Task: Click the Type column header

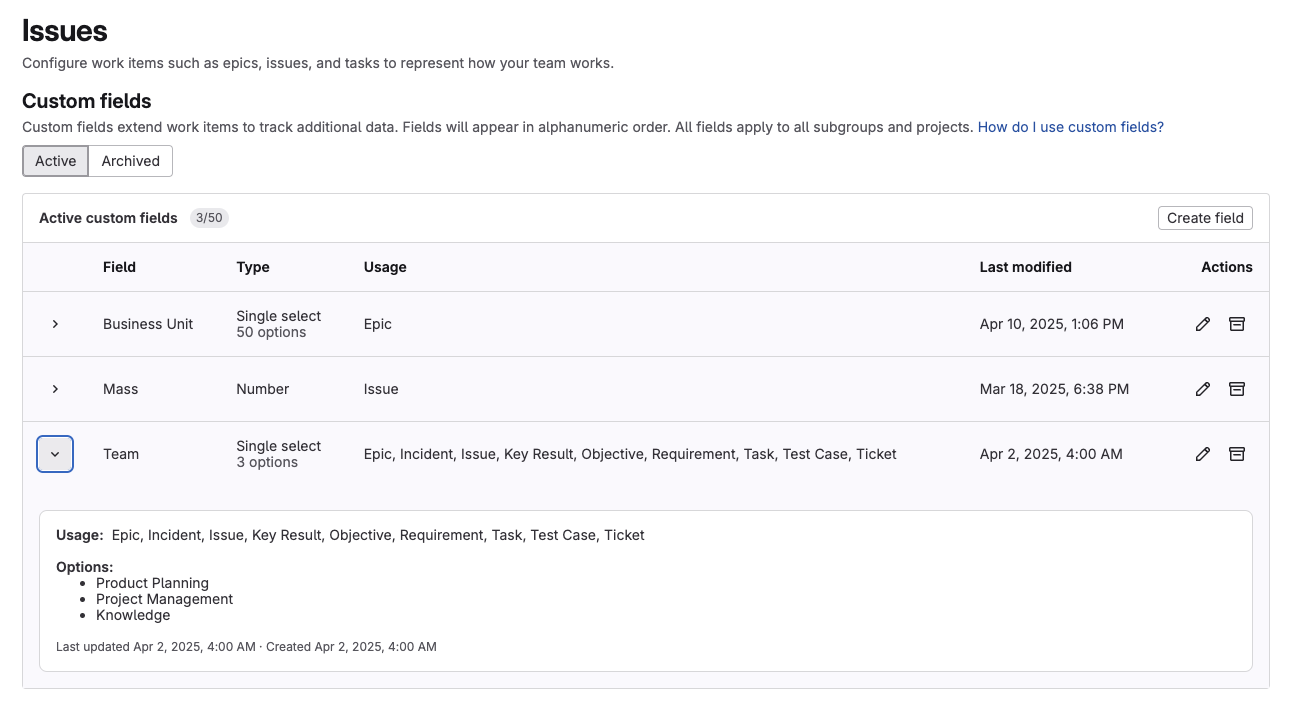Action: tap(253, 267)
